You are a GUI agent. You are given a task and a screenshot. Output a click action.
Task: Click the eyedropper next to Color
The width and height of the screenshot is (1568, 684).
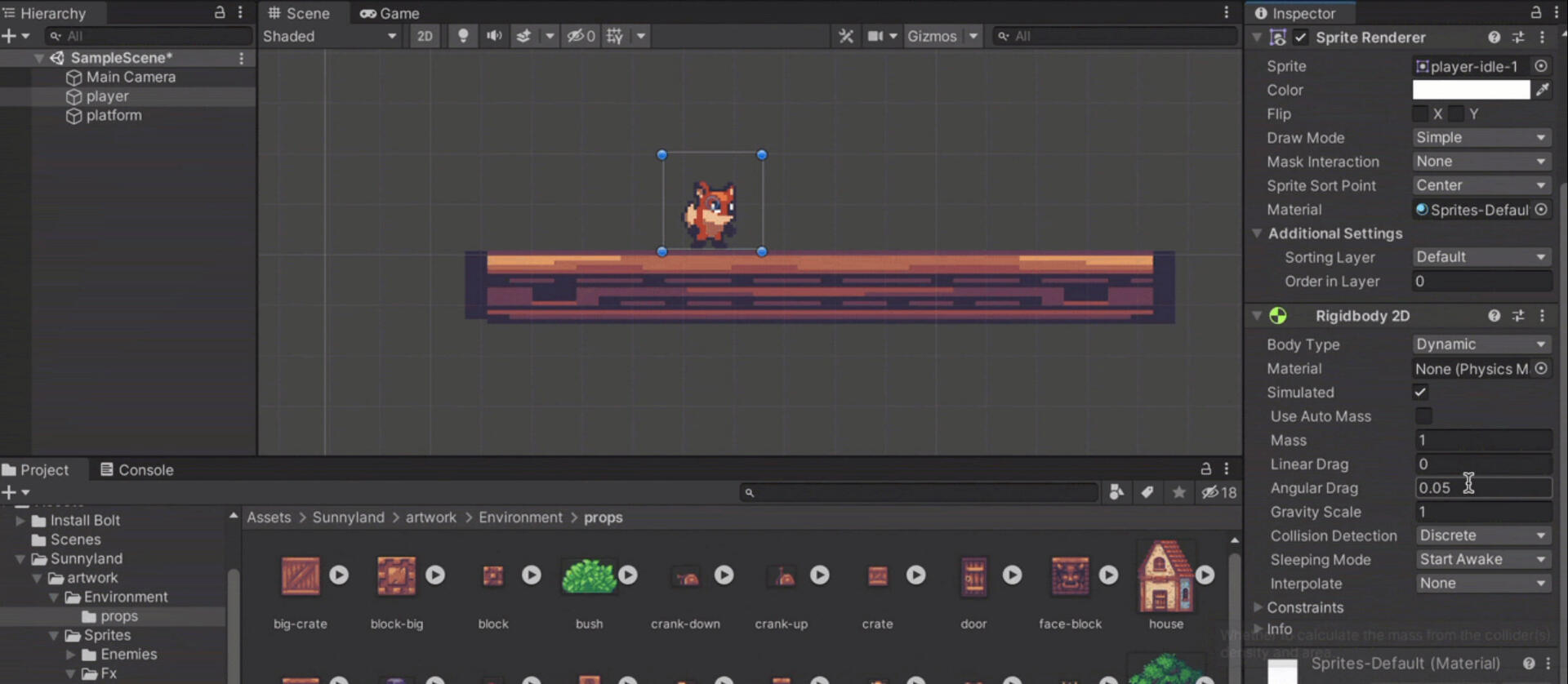point(1542,90)
